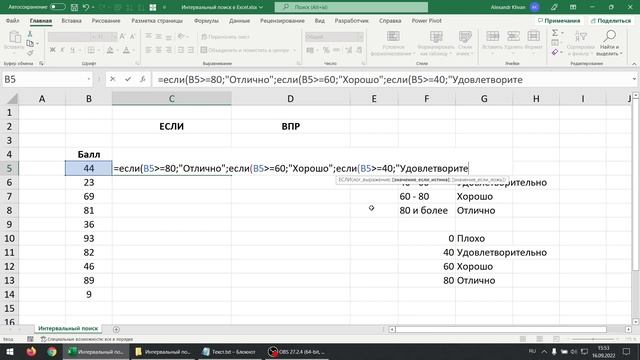This screenshot has width=640, height=360.
Task: Open Conditional Formatting (Условное форматирование)
Action: 393,43
